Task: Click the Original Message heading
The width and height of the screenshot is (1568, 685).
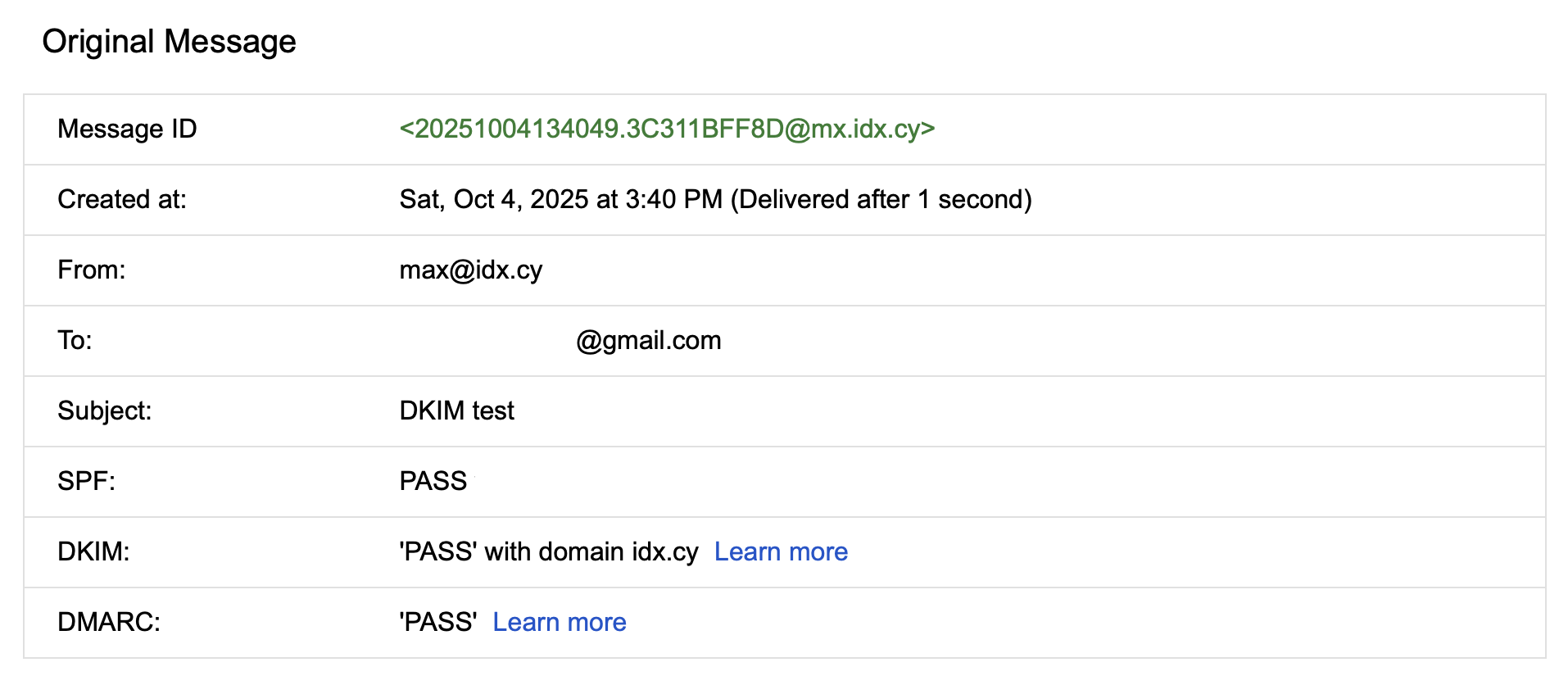Action: coord(169,42)
